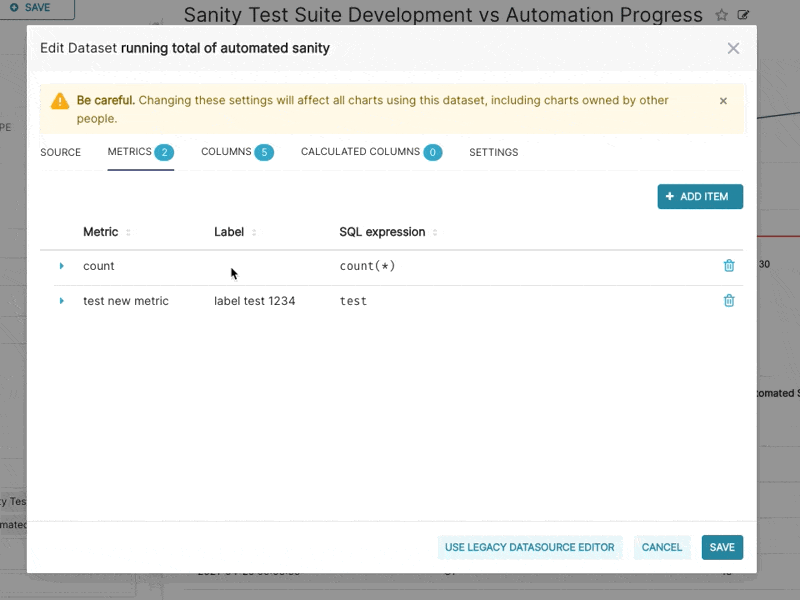Open the Settings tab
The height and width of the screenshot is (600, 800).
[493, 152]
